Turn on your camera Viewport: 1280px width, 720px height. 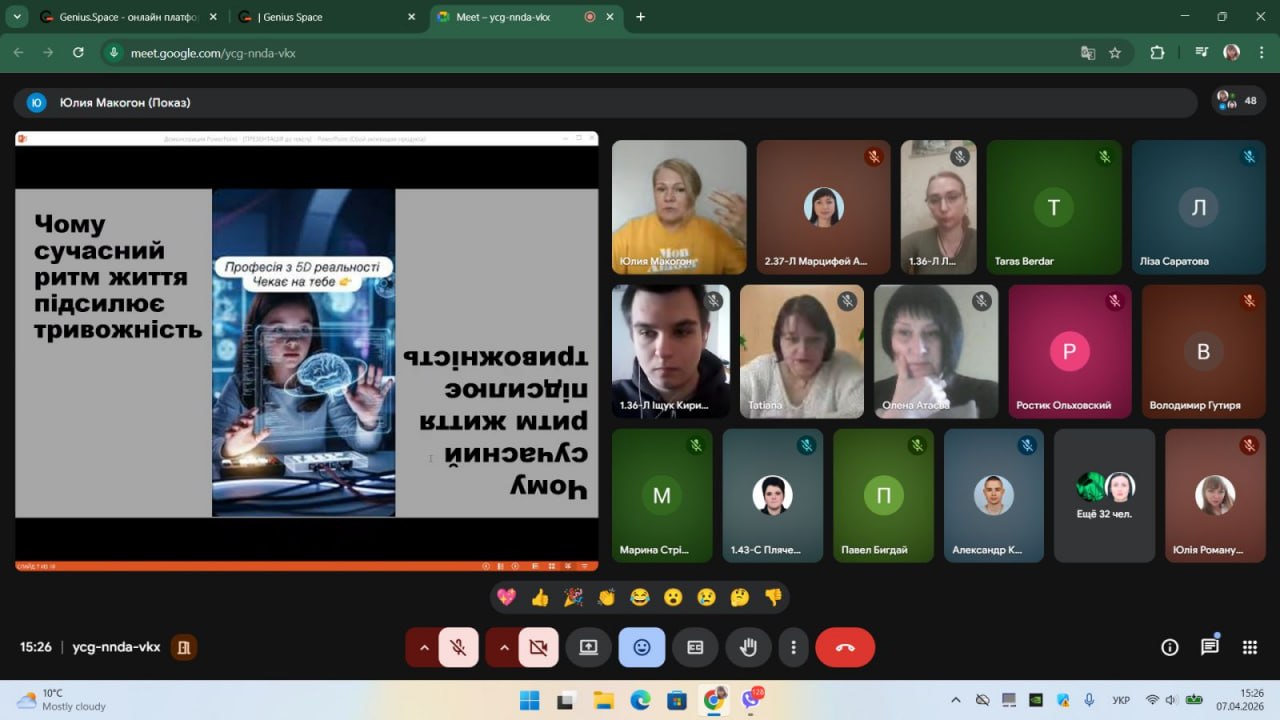point(538,648)
